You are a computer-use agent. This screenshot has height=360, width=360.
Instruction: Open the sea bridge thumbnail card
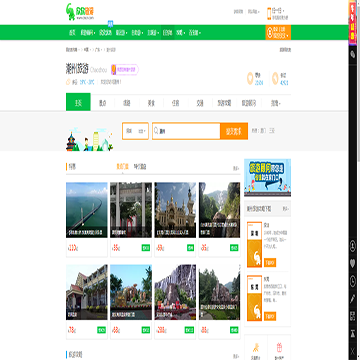coord(87,210)
